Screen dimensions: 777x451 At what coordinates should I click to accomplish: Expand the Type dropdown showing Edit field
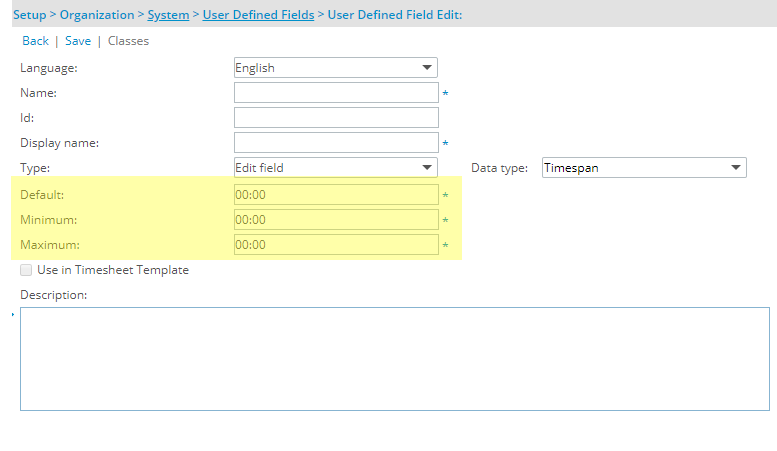pos(335,168)
